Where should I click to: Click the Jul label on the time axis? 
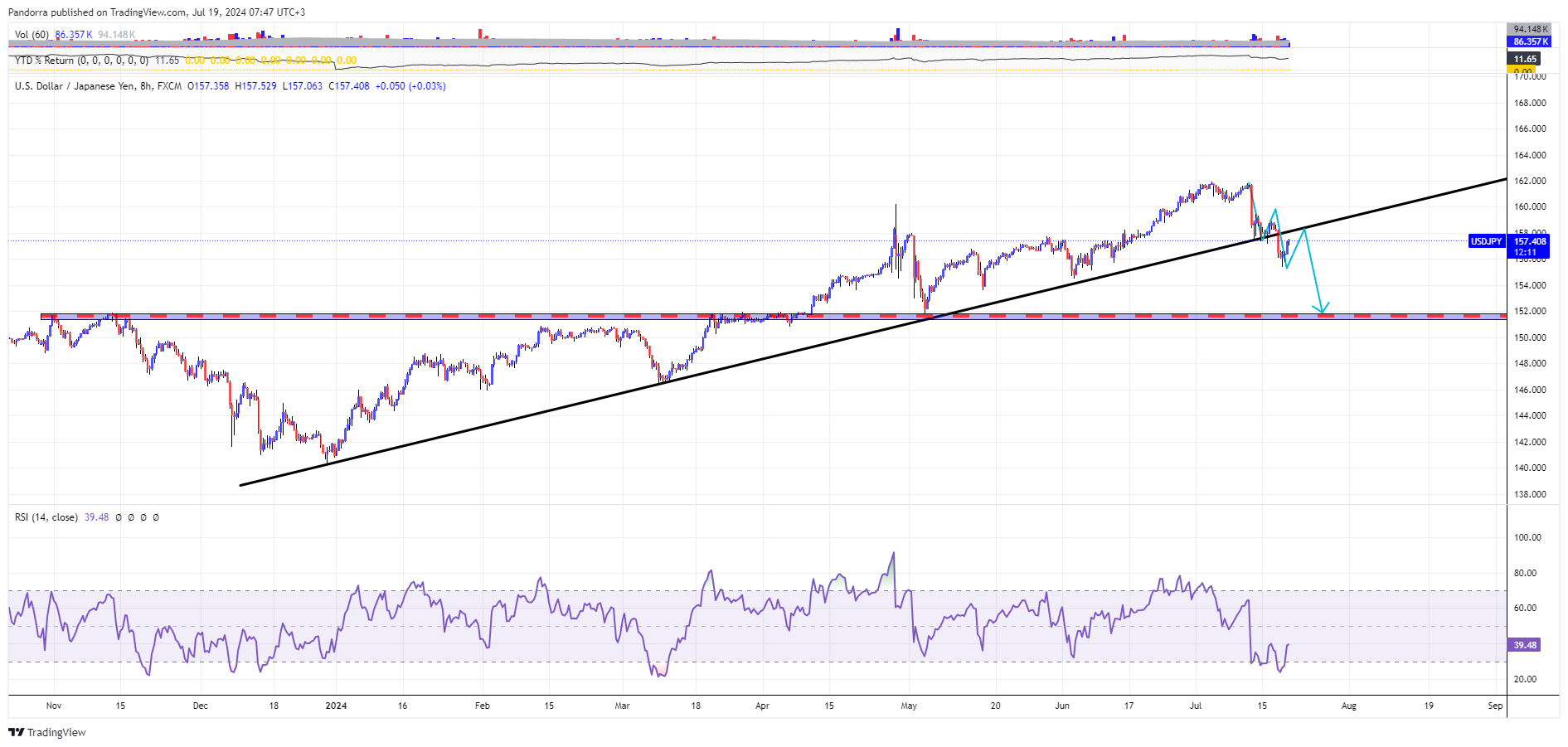click(x=1196, y=706)
